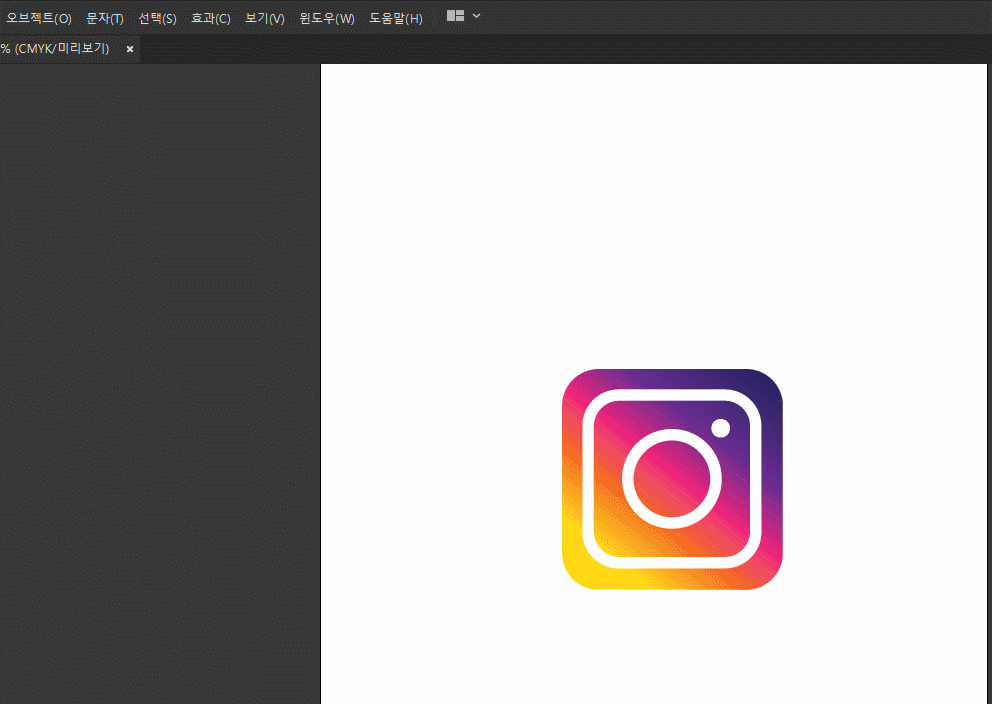Select the Instagram logo artwork on artboard
This screenshot has height=704, width=992.
[672, 479]
